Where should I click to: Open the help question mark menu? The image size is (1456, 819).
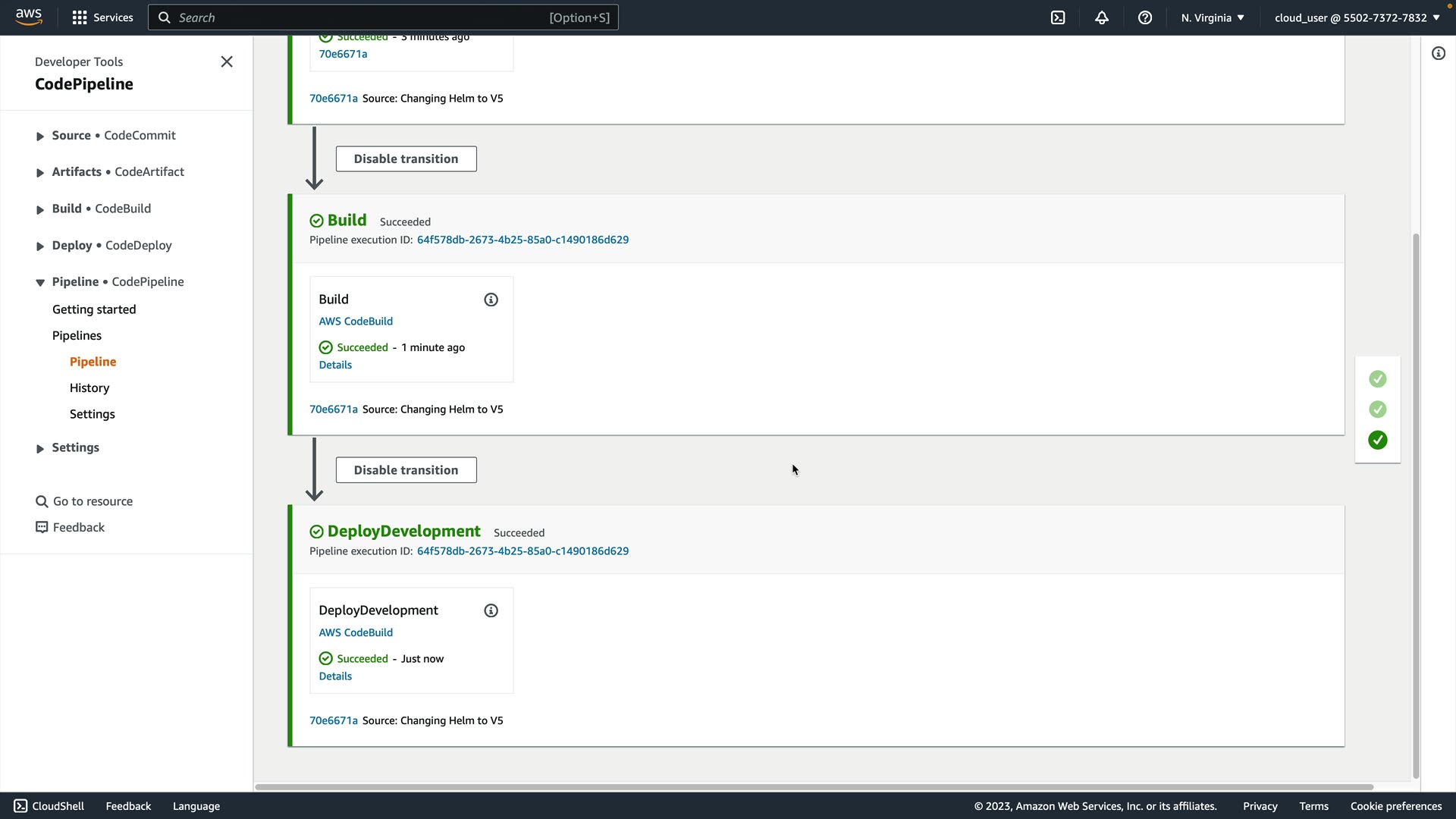1145,17
